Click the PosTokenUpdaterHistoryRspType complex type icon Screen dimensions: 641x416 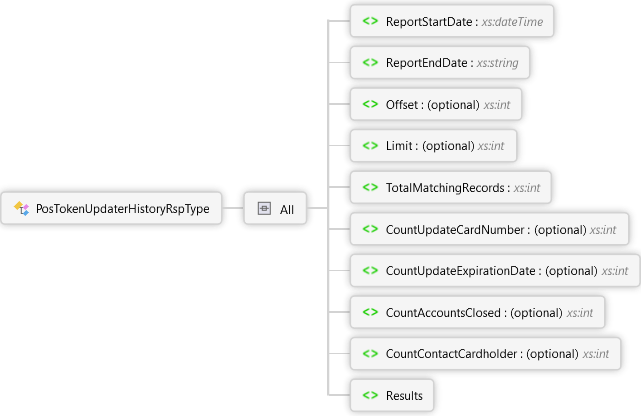coord(21,209)
